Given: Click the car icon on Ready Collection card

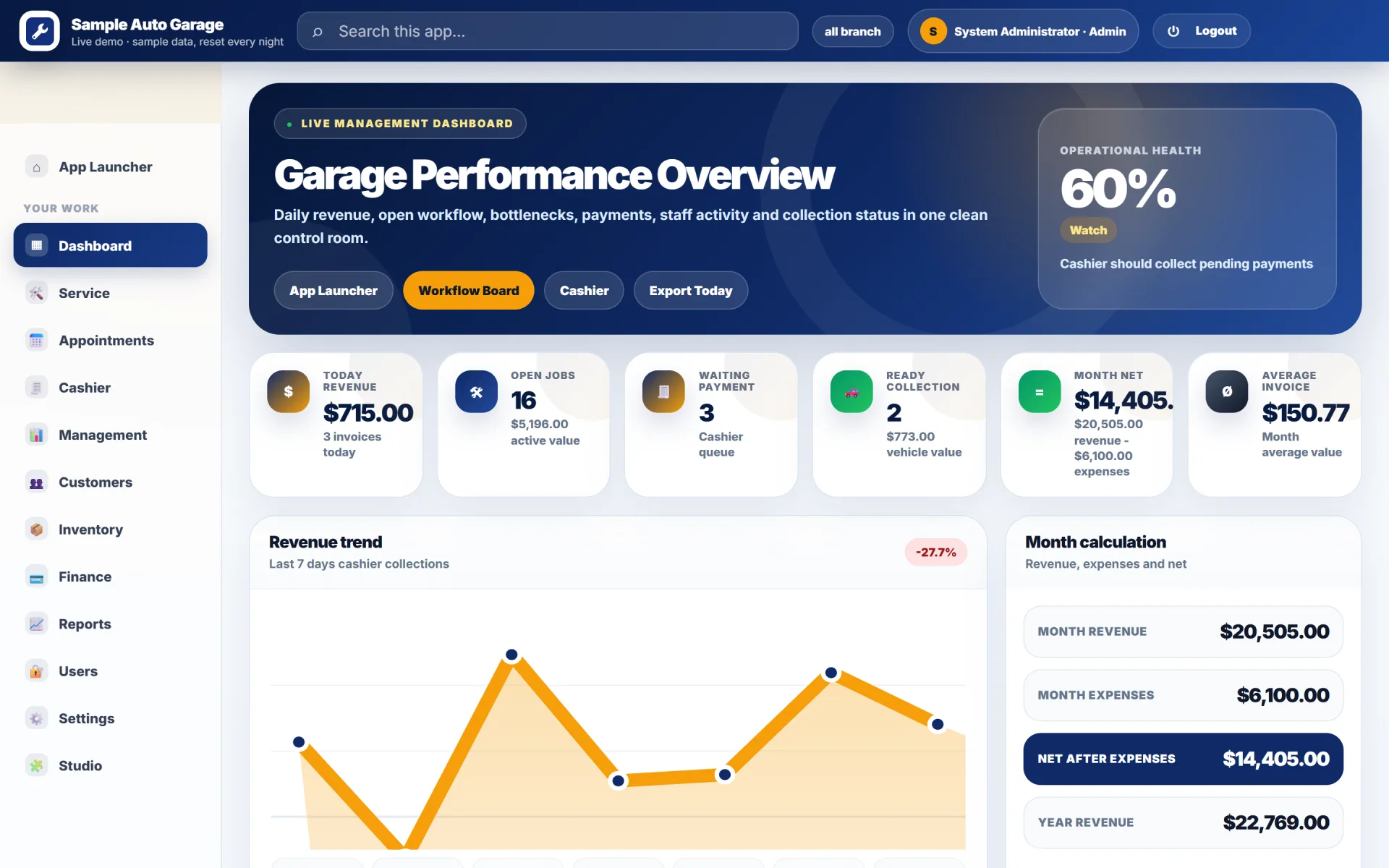Looking at the screenshot, I should pyautogui.click(x=851, y=391).
